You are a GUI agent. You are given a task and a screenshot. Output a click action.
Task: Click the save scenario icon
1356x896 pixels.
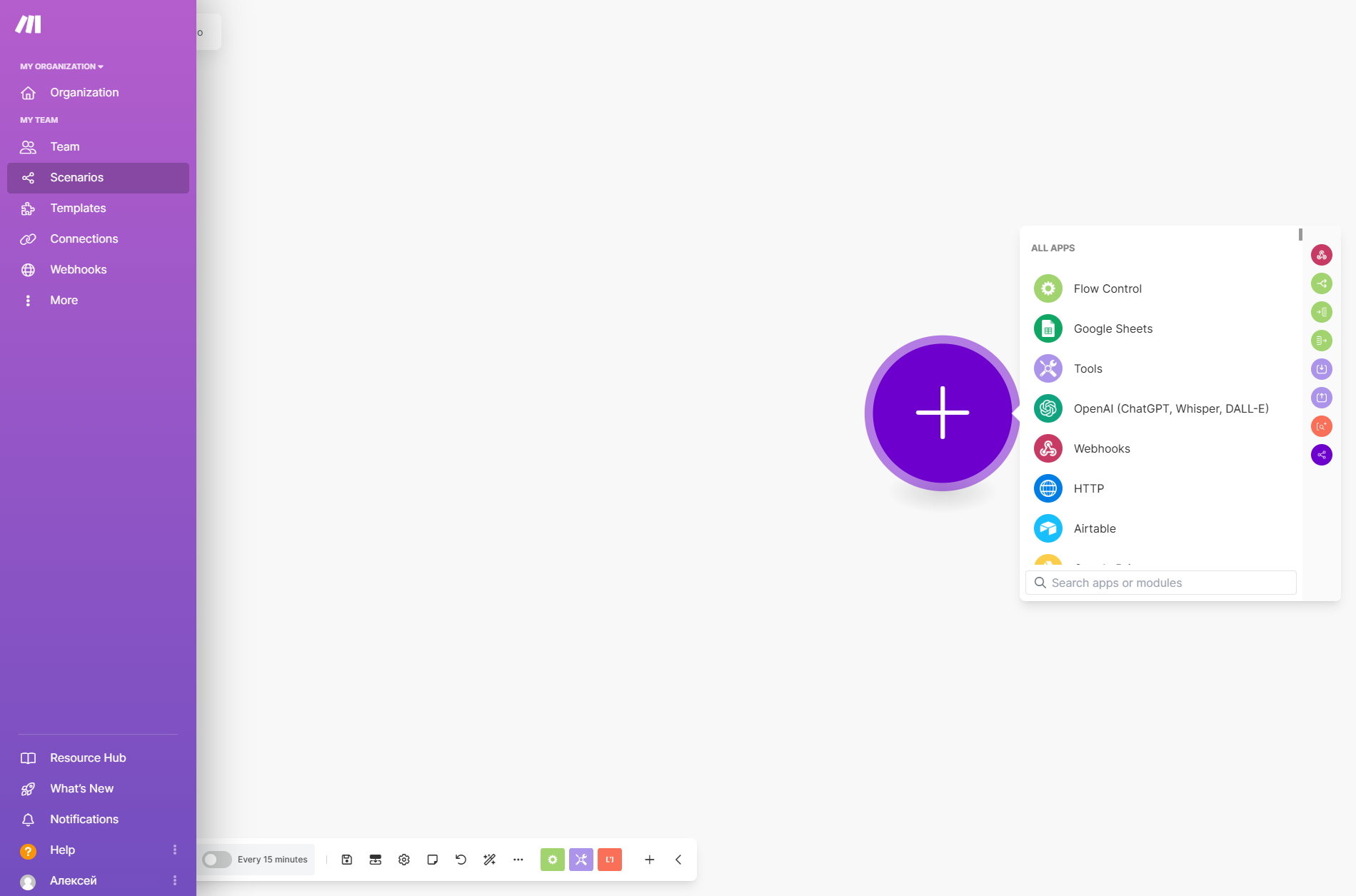point(347,860)
